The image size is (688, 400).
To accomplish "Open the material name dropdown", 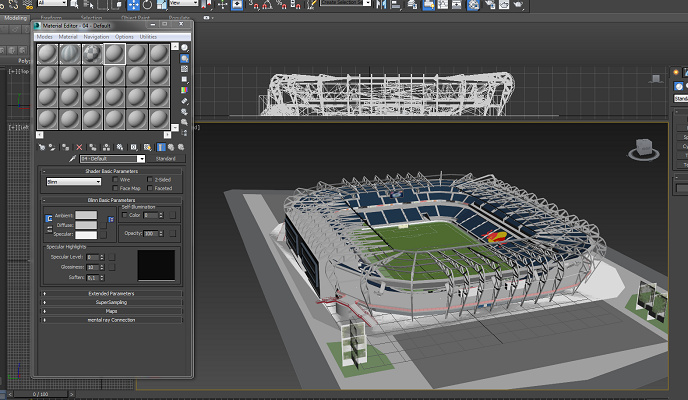I will 141,159.
